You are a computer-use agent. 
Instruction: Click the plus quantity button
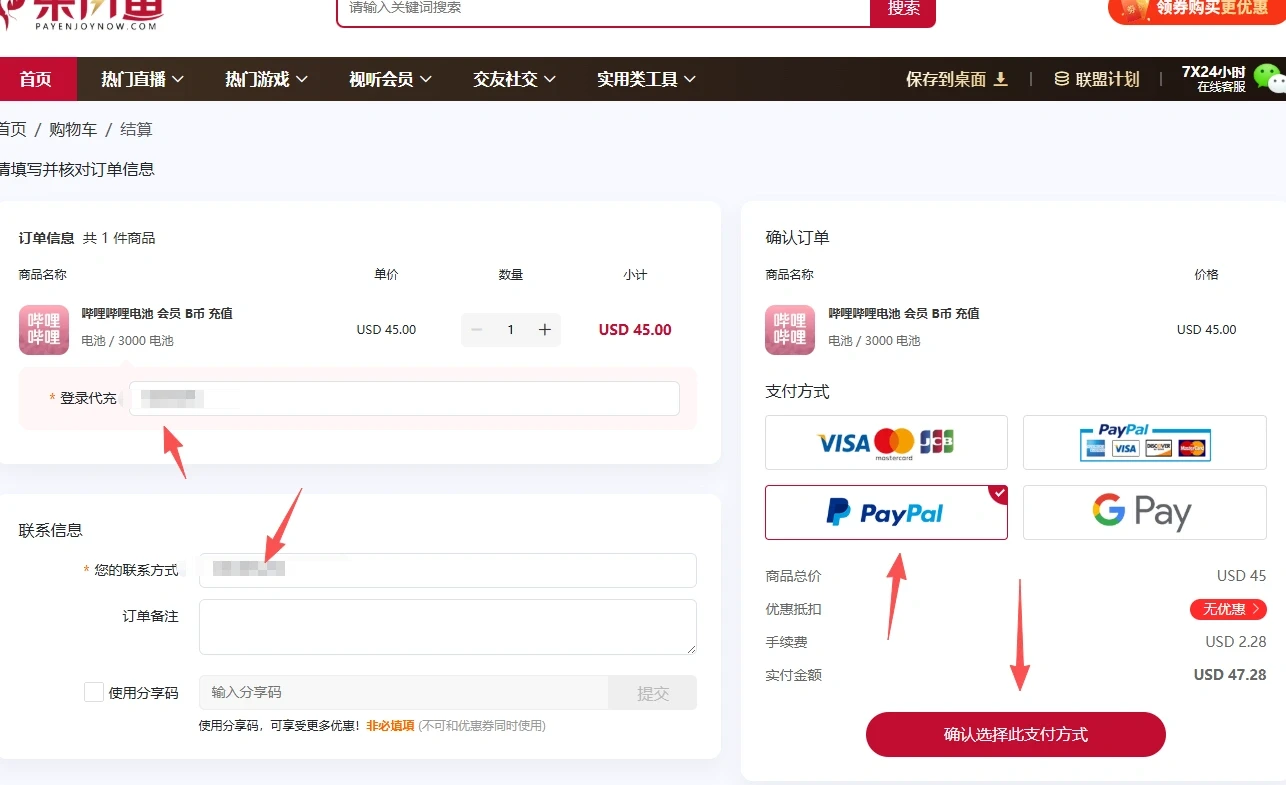click(x=545, y=330)
